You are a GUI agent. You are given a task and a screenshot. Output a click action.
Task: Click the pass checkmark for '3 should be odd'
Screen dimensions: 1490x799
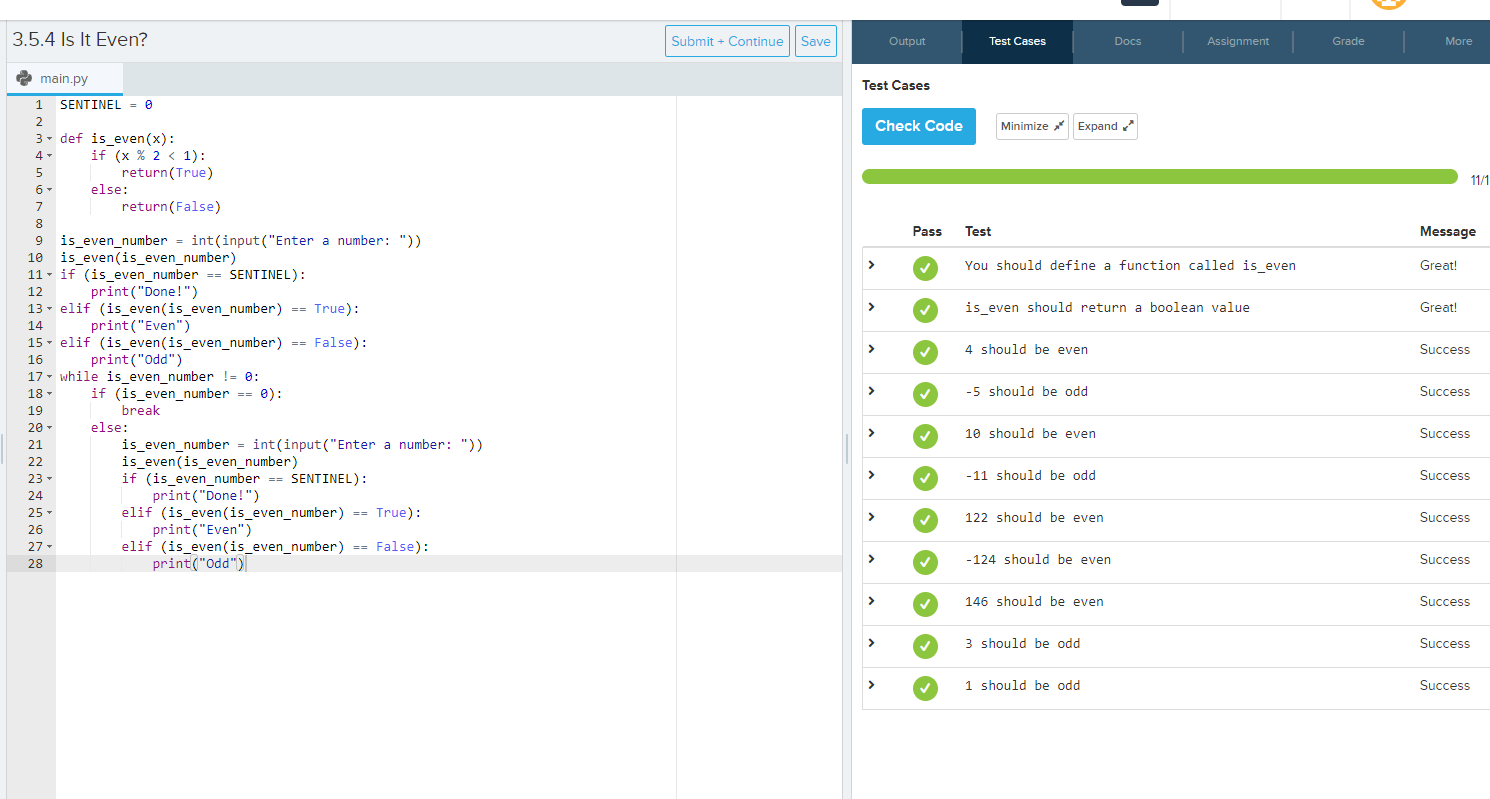point(926,646)
